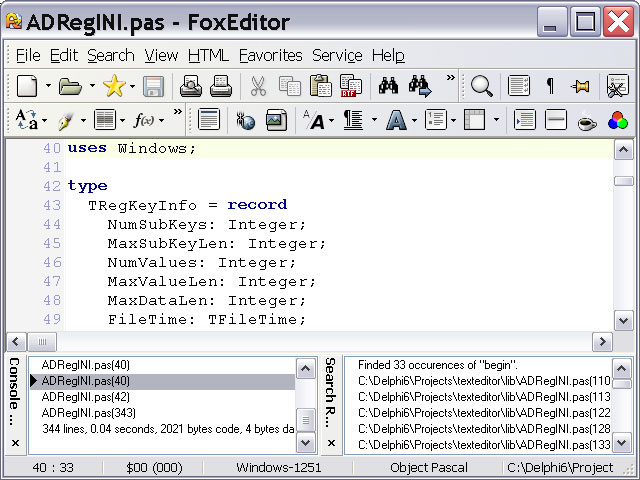This screenshot has height=480, width=640.
Task: Expand dropdown arrow beside favorites star
Action: 132,86
